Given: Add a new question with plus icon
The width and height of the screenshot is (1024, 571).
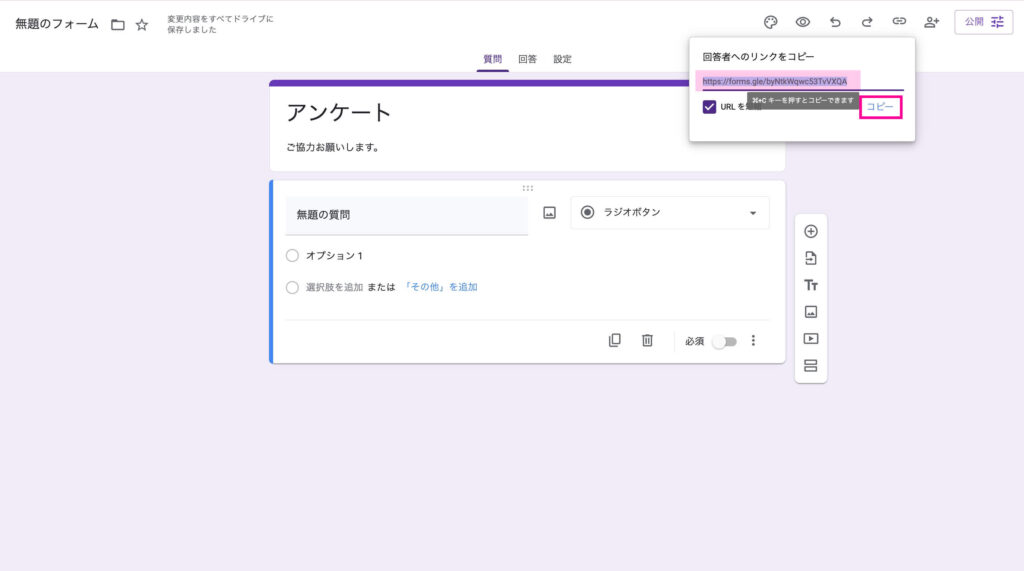Looking at the screenshot, I should point(811,231).
